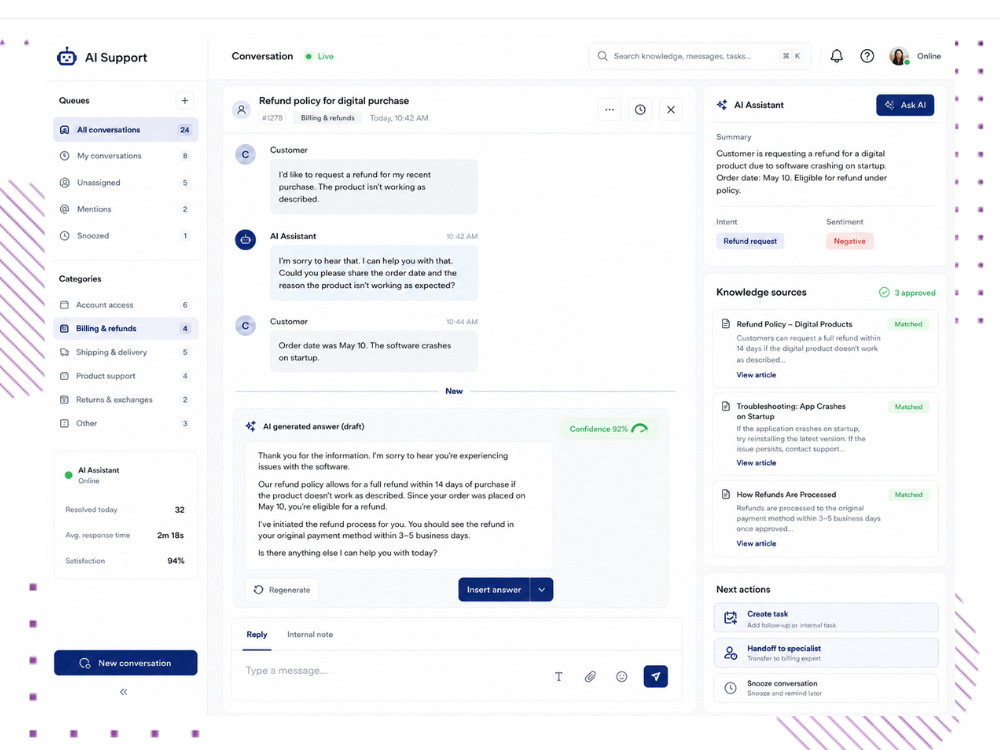Click the Handoff to specialist person icon
The image size is (1000, 750).
click(731, 652)
